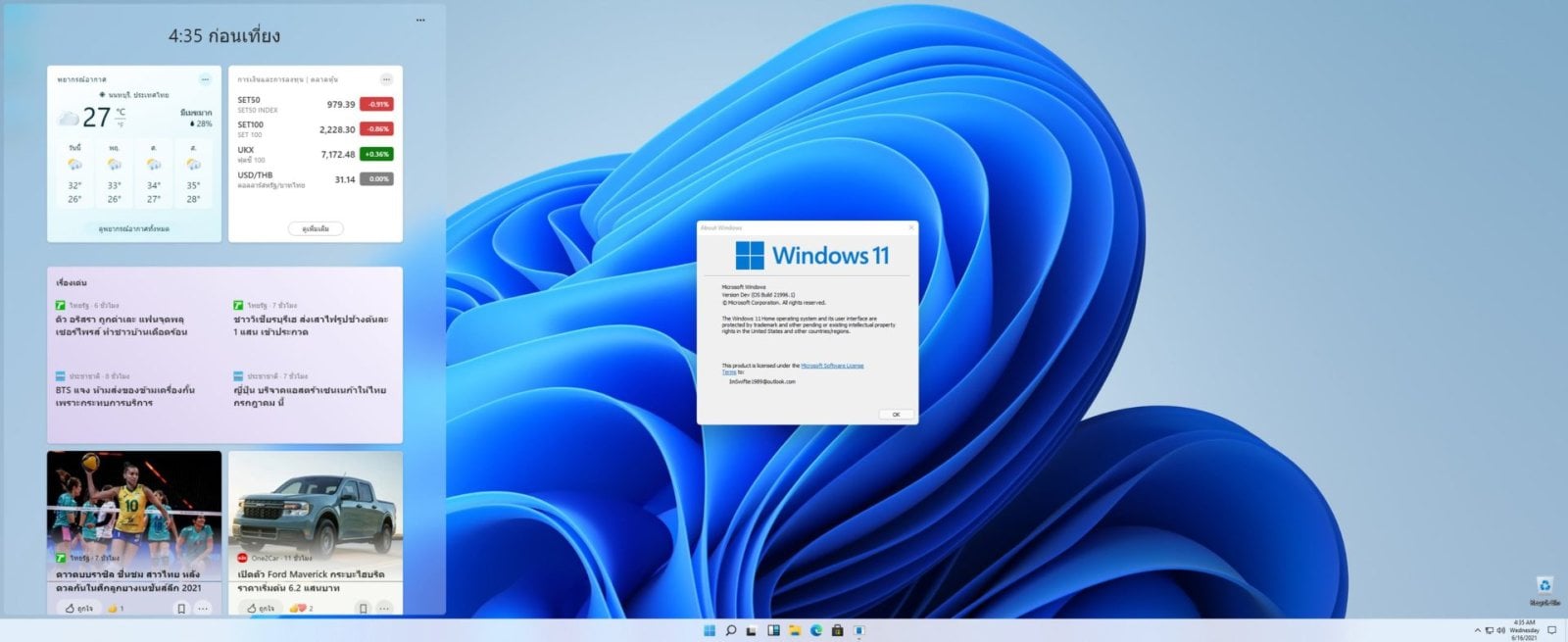Open the Microsoft Software License Terms link

832,366
